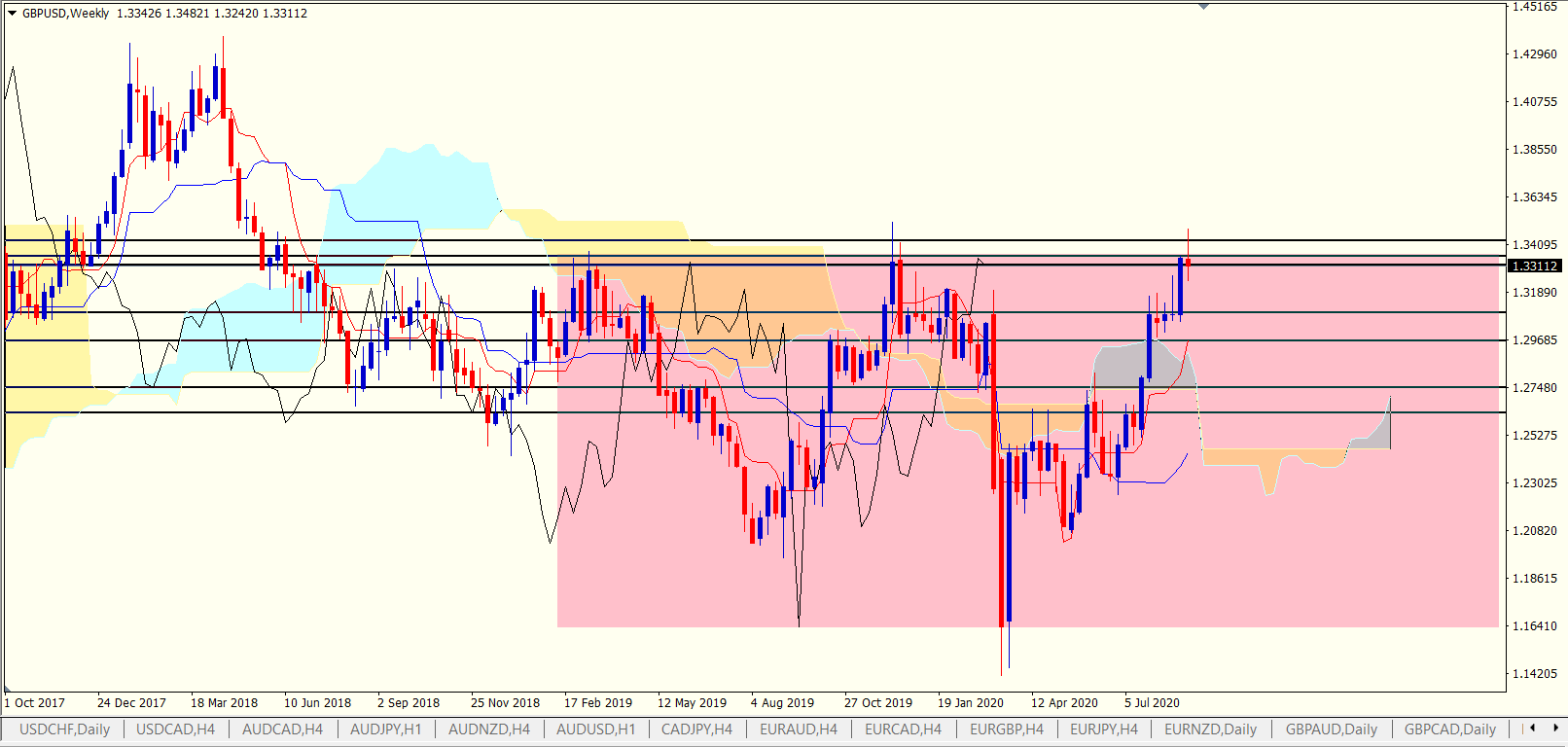This screenshot has height=747, width=1568.
Task: Open the EURGBP,H4 chart tab
Action: coord(1007,729)
